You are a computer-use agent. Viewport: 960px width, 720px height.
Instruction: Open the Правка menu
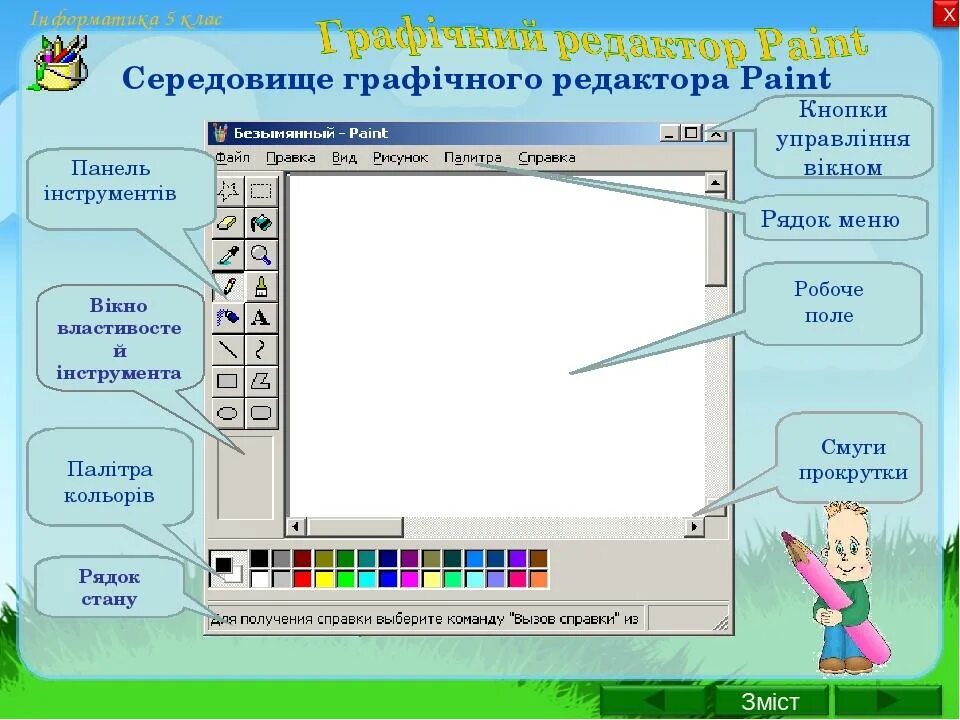click(x=291, y=157)
